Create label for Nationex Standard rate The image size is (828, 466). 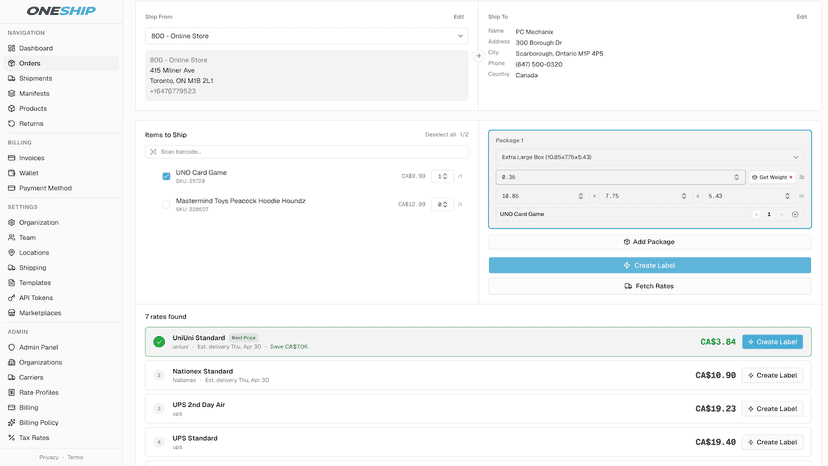[773, 375]
